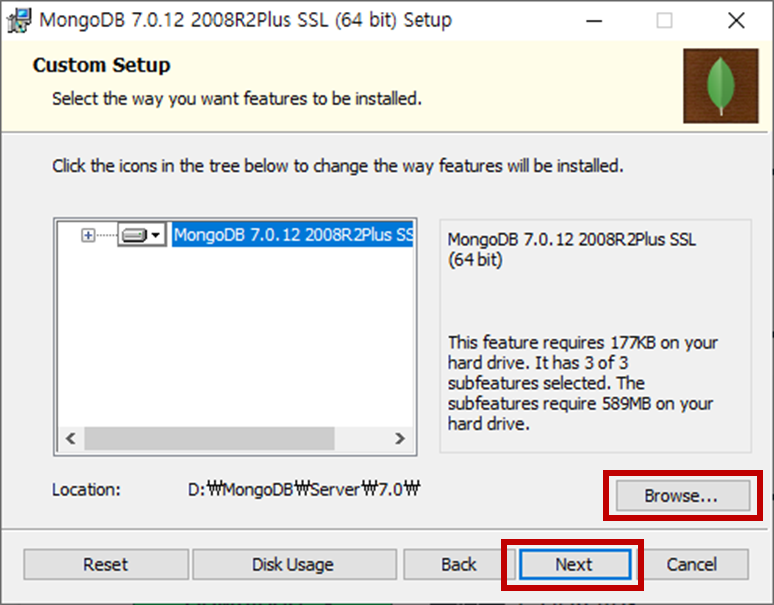Screen dimensions: 774x605
Task: Click the install path D:\MongoDB\Server\7.0\ text
Action: click(x=304, y=490)
